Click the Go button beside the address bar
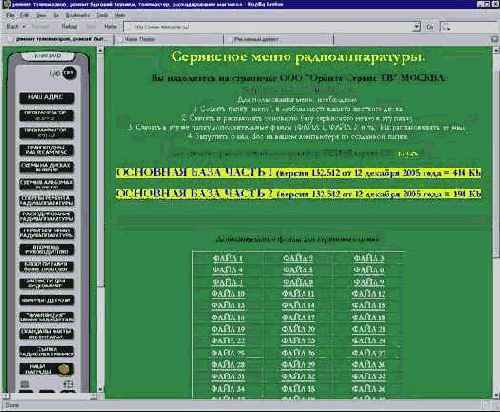 click(x=430, y=27)
